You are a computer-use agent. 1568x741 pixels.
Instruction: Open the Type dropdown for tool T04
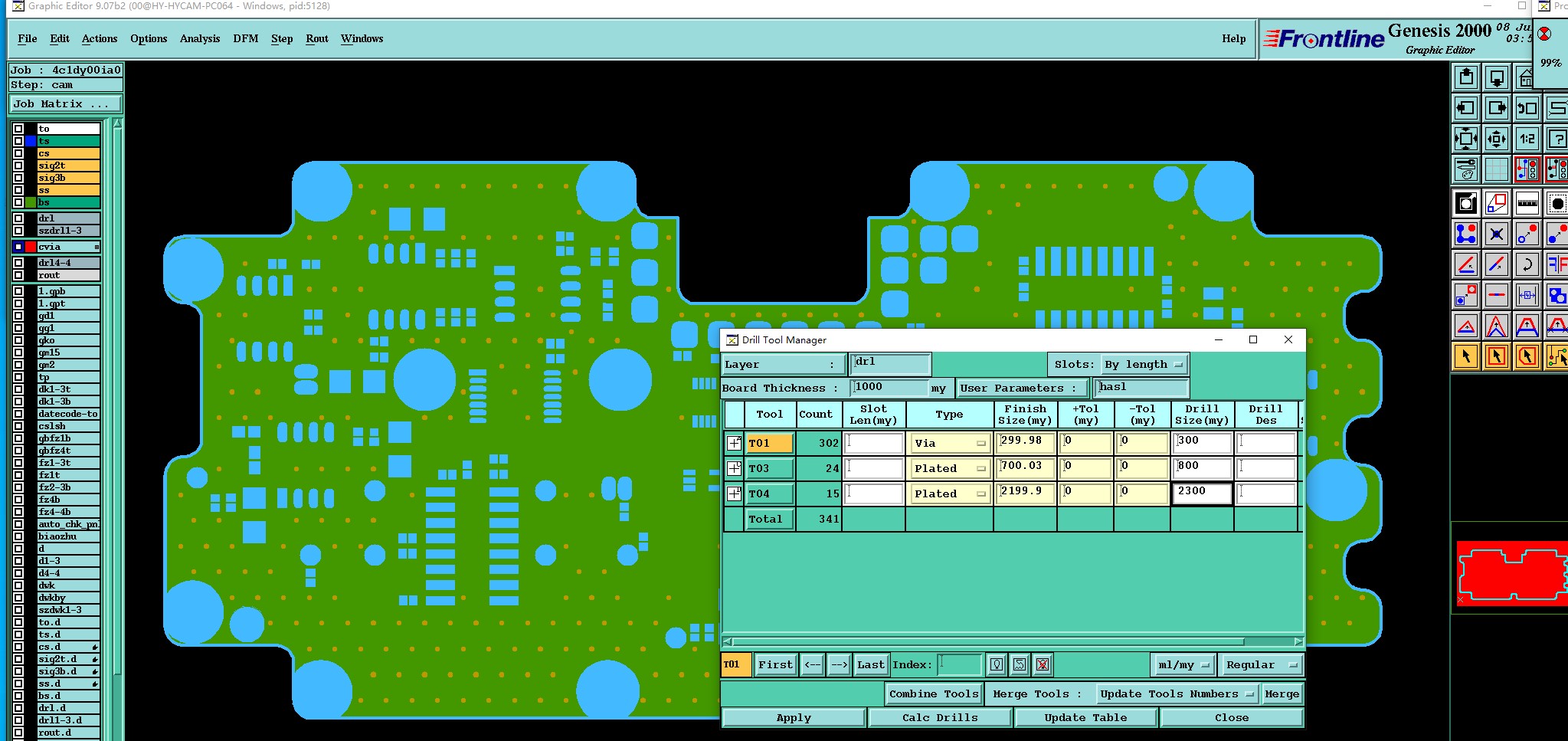950,493
